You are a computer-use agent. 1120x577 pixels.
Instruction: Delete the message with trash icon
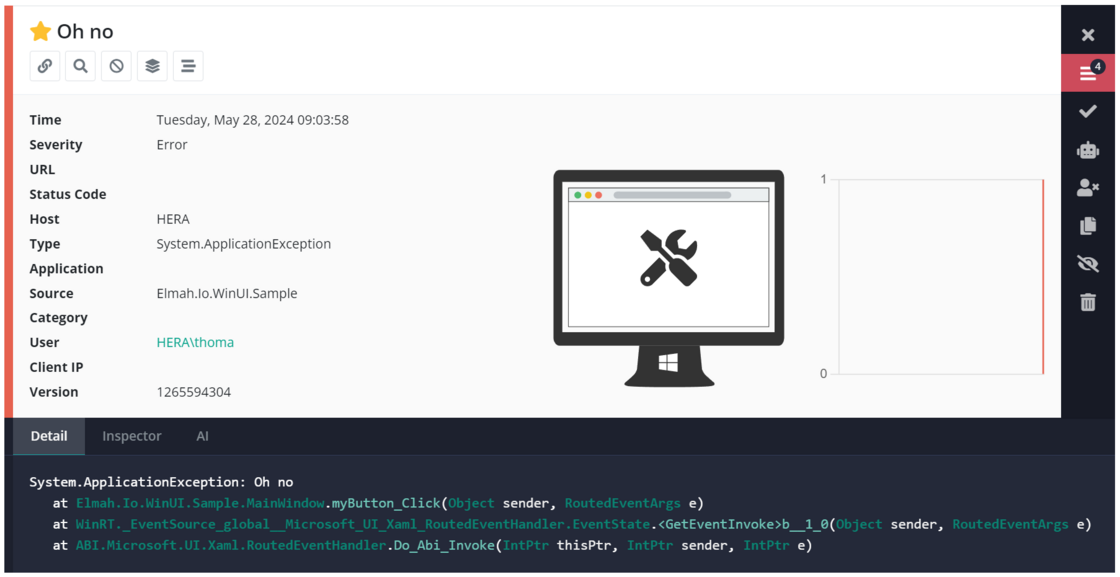tap(1088, 302)
